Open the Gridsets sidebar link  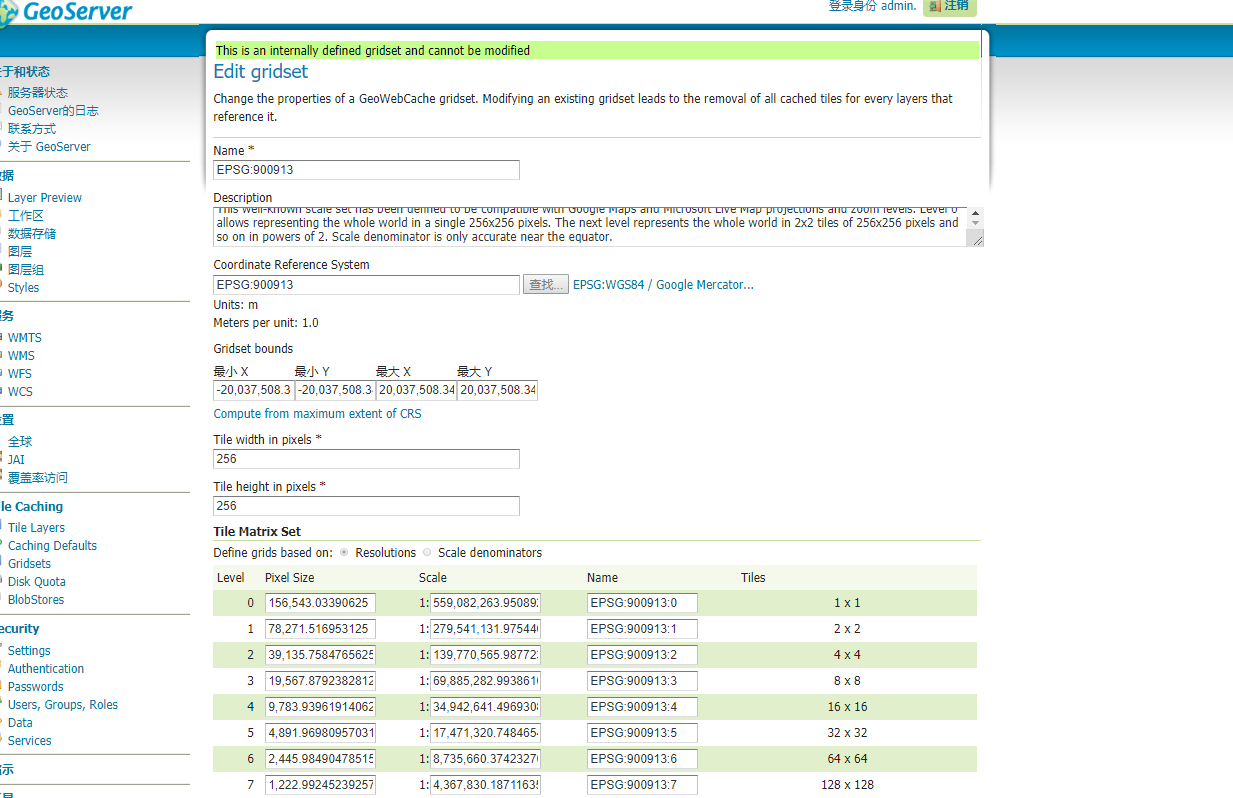(30, 564)
